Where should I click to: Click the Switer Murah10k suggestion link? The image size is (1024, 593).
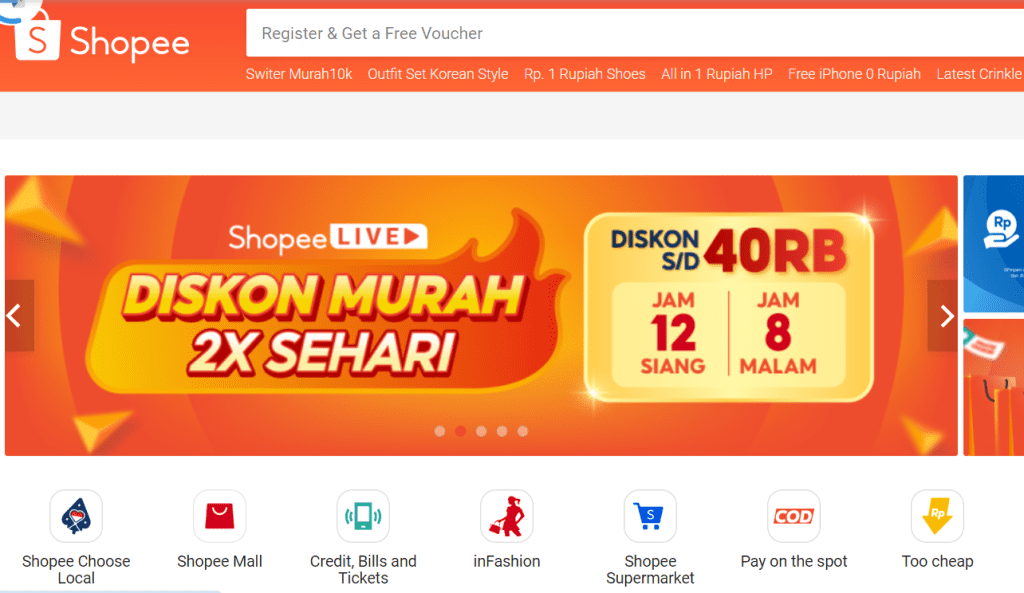point(299,74)
